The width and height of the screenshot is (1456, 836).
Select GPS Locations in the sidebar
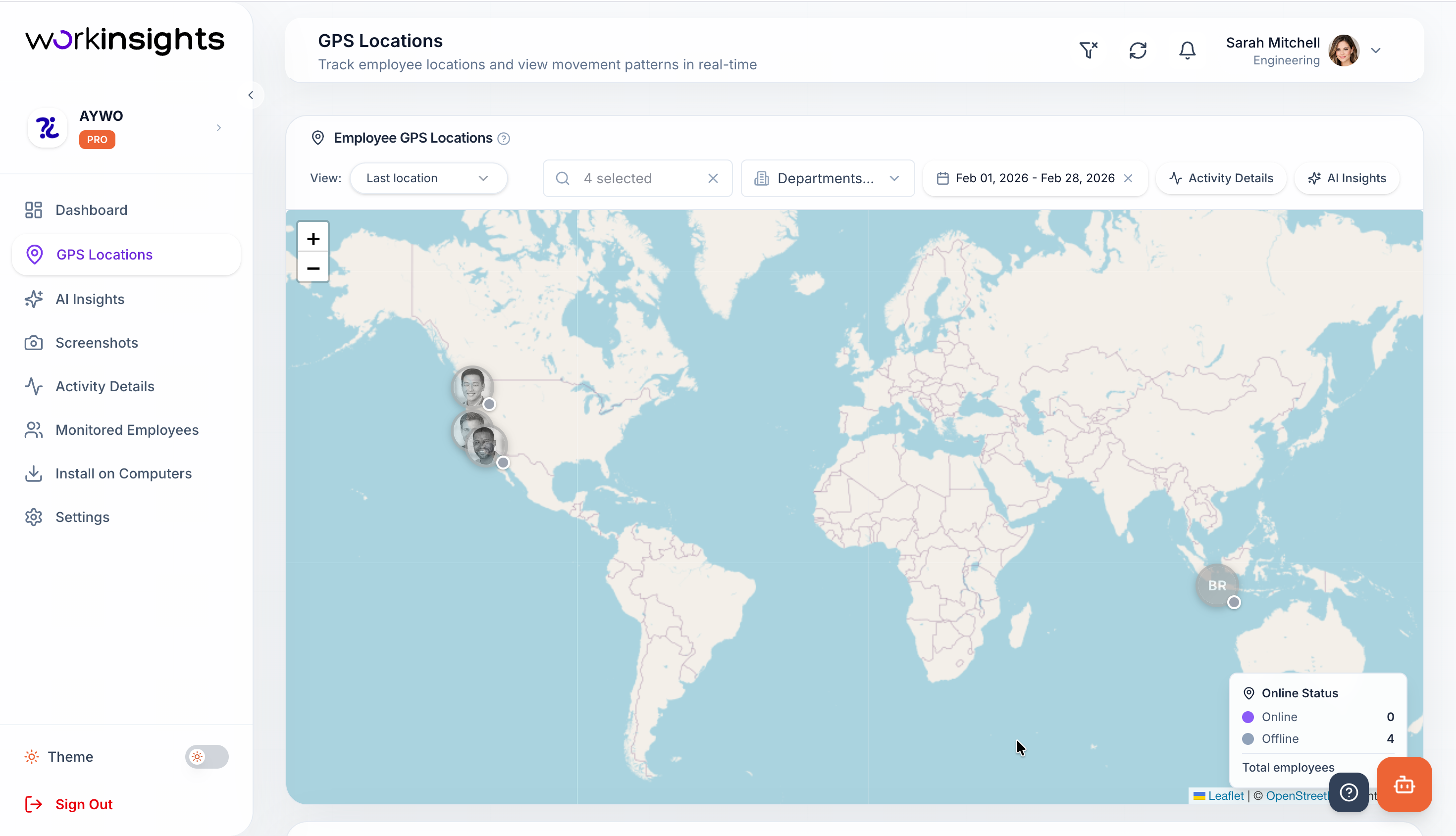tap(126, 255)
